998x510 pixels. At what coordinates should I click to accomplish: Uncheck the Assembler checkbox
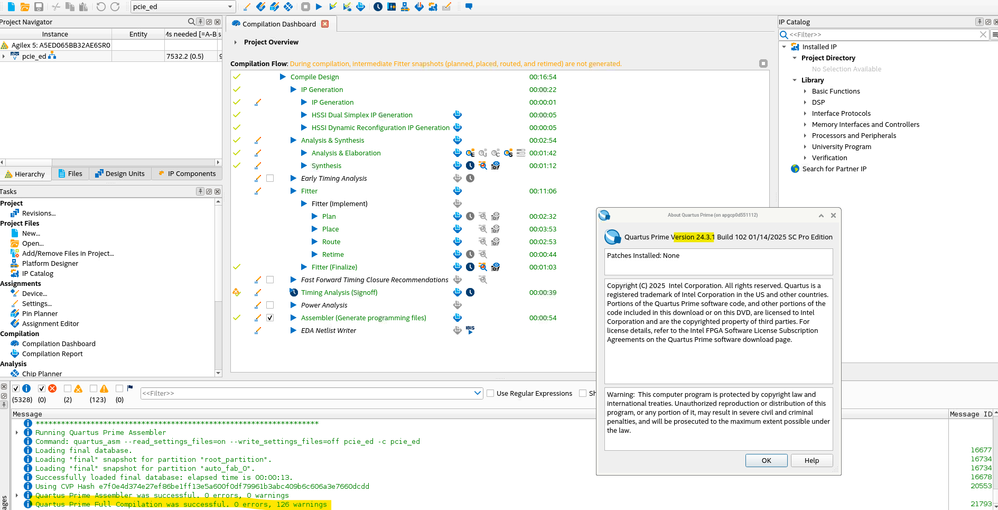(270, 318)
